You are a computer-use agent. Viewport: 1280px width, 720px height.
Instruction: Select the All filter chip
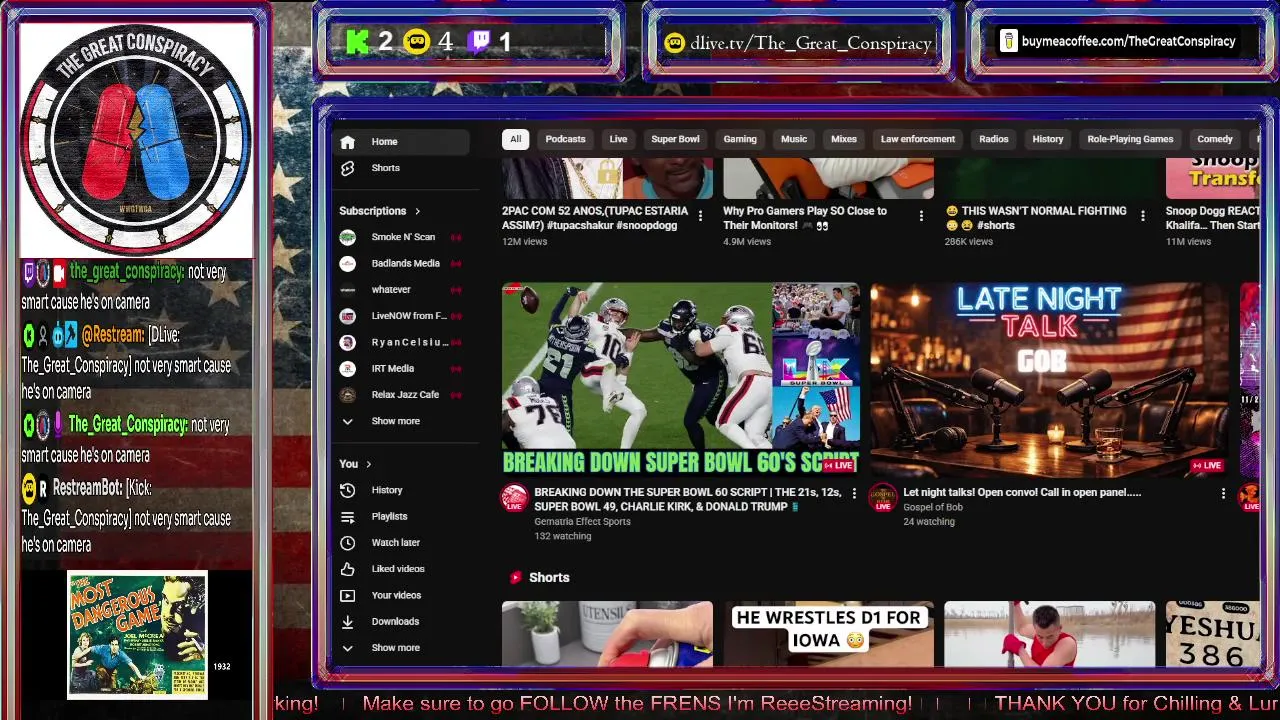[x=515, y=139]
